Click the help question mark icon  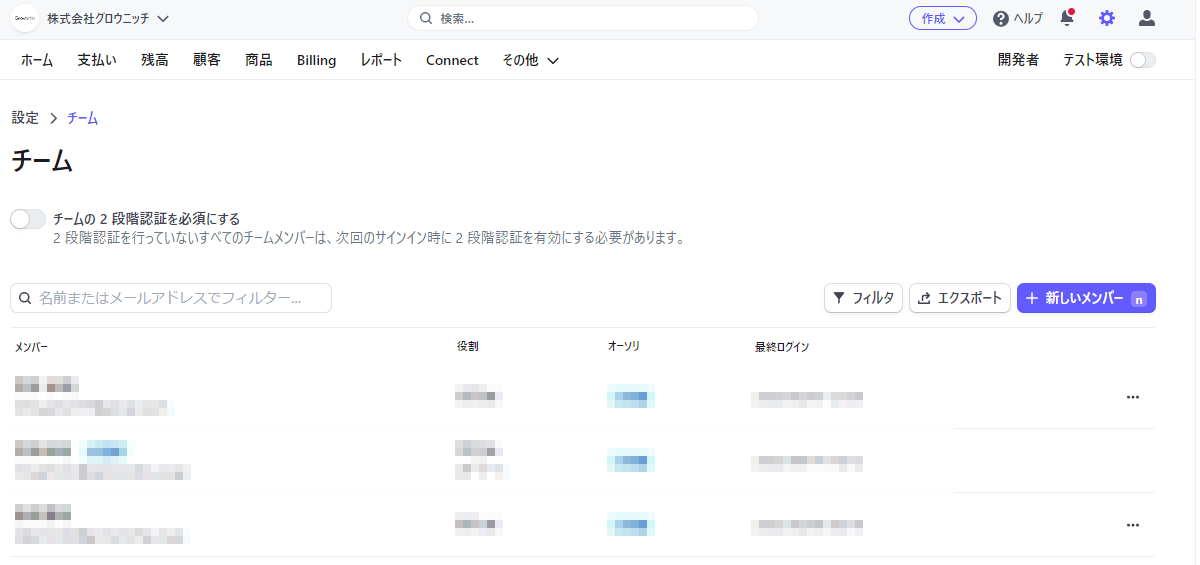[1000, 19]
